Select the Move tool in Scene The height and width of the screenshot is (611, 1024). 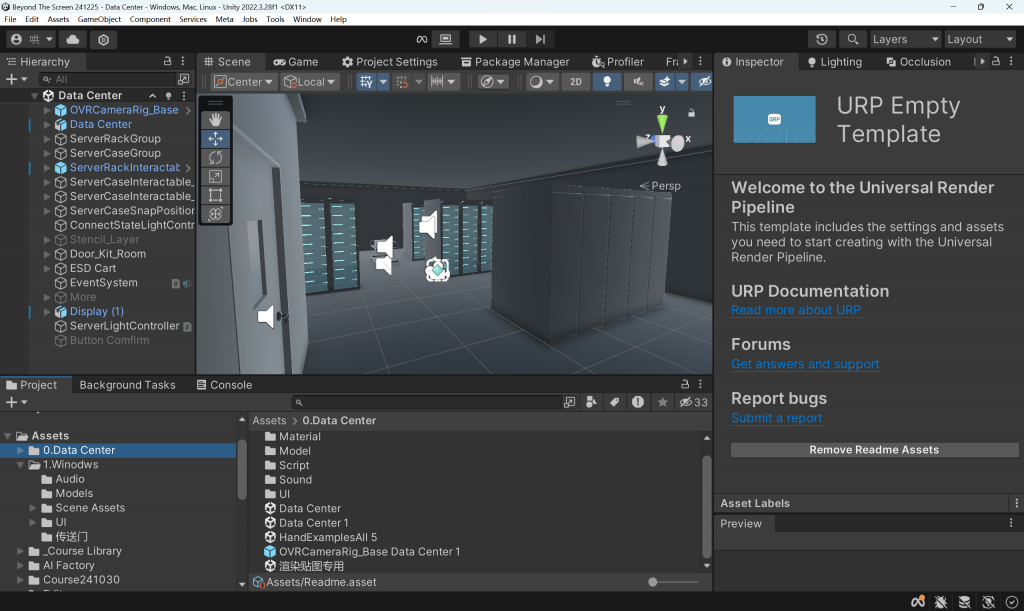pos(216,138)
